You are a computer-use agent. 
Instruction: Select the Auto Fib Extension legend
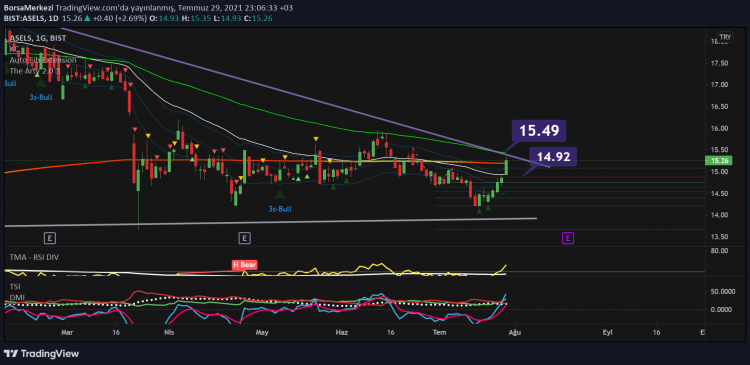pos(43,60)
